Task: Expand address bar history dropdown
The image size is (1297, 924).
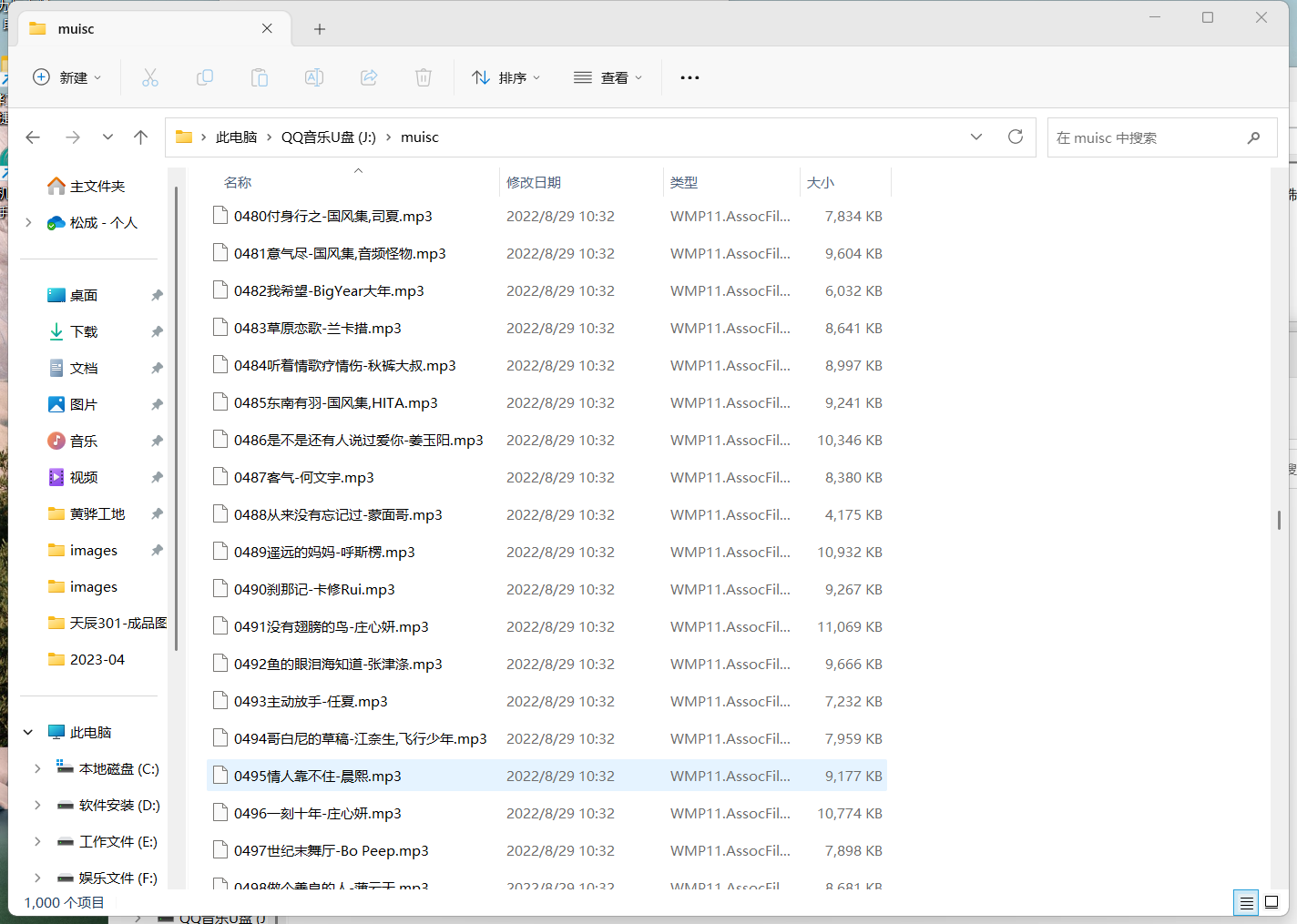Action: point(976,137)
